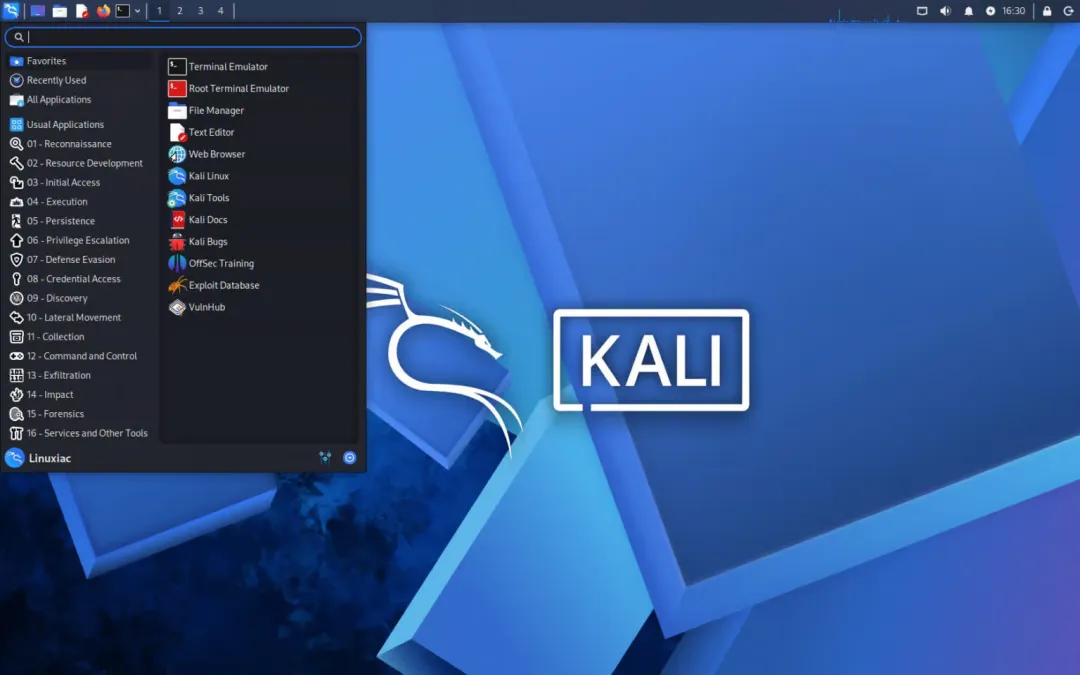Select 03 - Initial Access category
The image size is (1080, 675).
tap(80, 183)
